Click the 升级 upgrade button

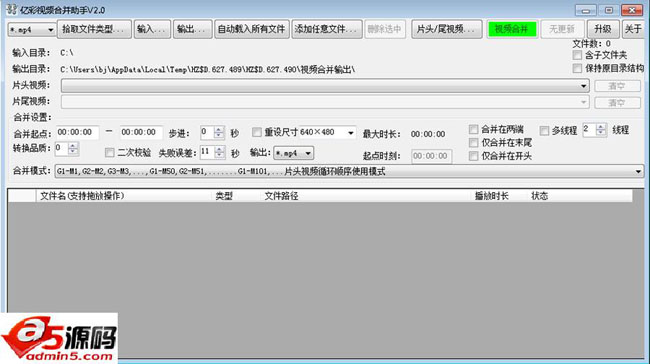603,29
